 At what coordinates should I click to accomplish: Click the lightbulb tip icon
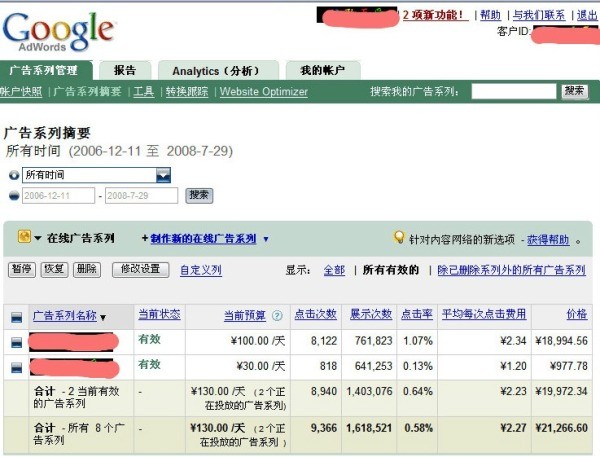point(399,239)
